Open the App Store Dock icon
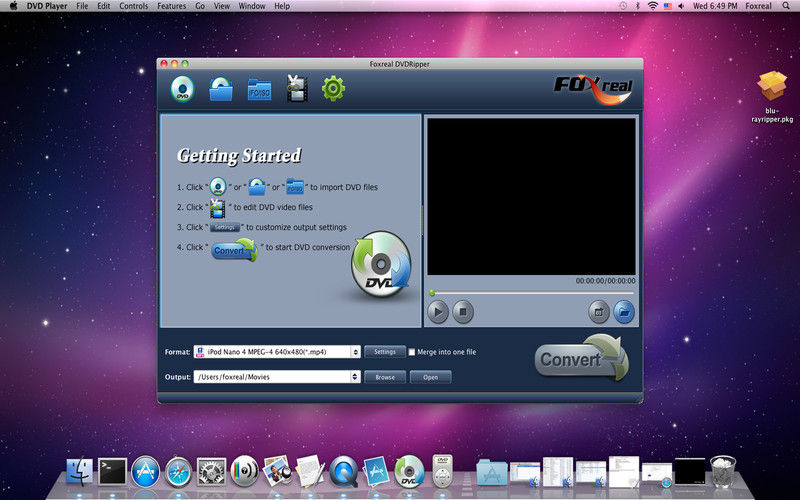Screen dimensions: 800x500 [145, 471]
